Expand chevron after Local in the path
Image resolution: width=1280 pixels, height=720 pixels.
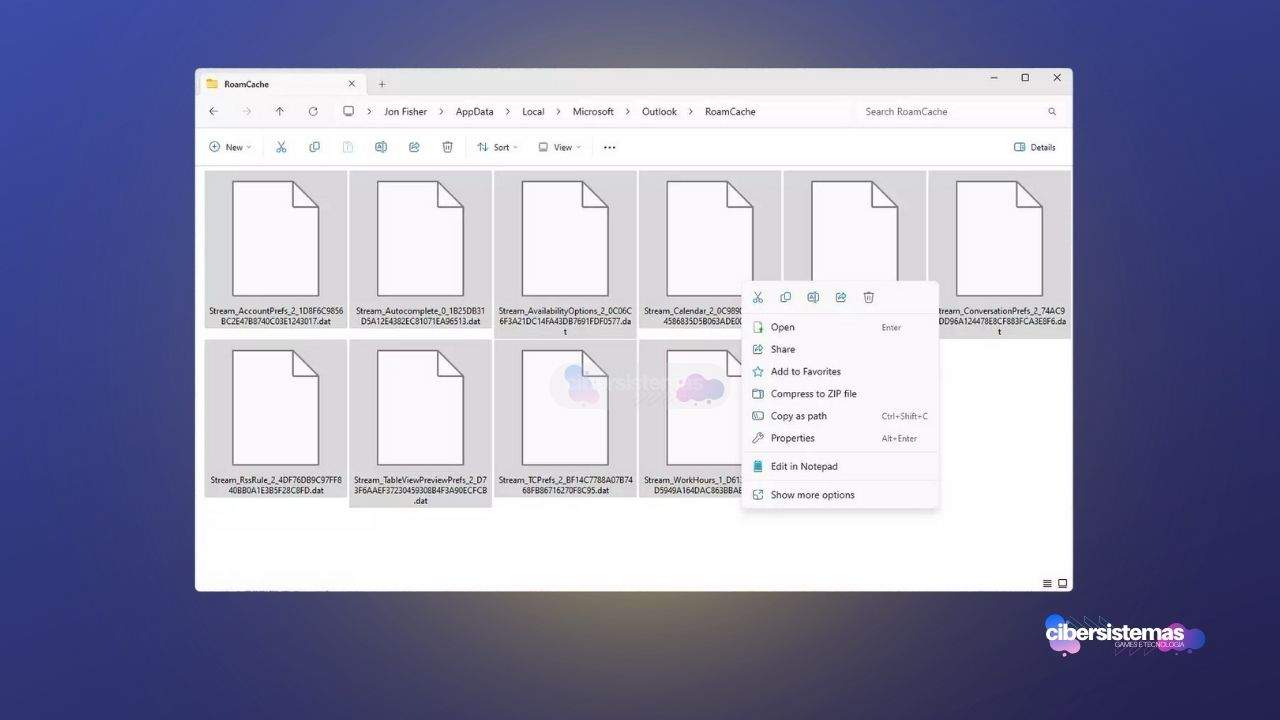pyautogui.click(x=559, y=111)
